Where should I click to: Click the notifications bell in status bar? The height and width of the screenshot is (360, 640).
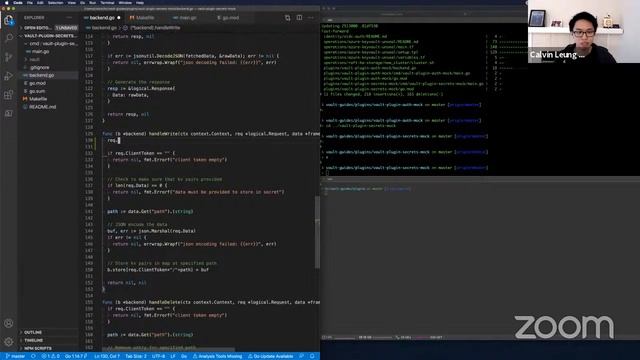coord(312,356)
